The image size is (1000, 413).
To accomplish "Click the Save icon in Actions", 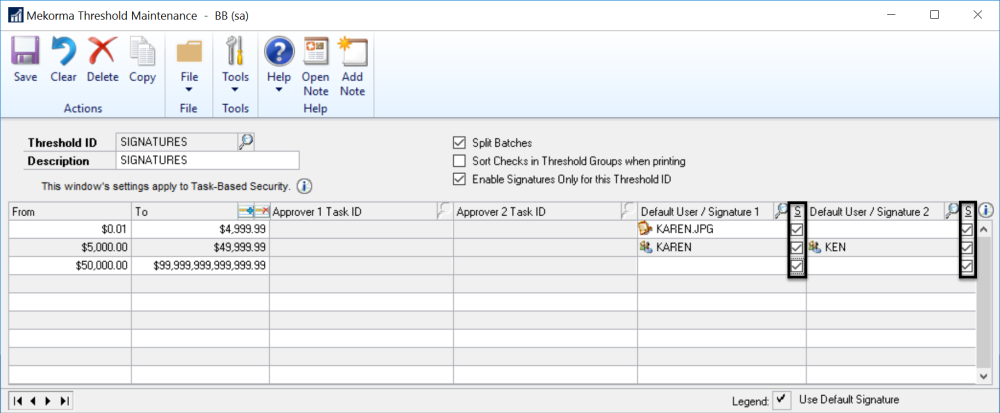I will point(25,52).
